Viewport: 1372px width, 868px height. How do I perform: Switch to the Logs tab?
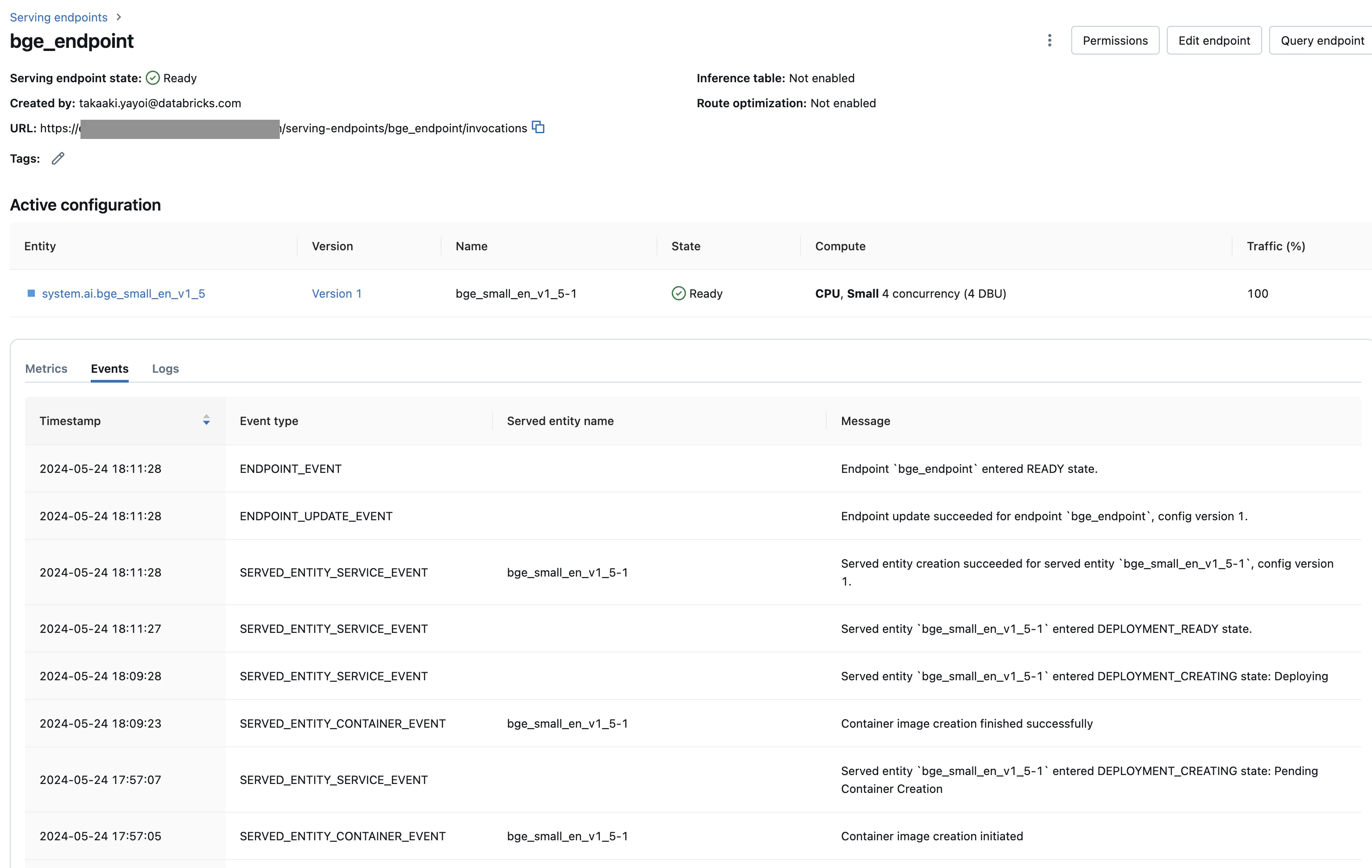165,369
